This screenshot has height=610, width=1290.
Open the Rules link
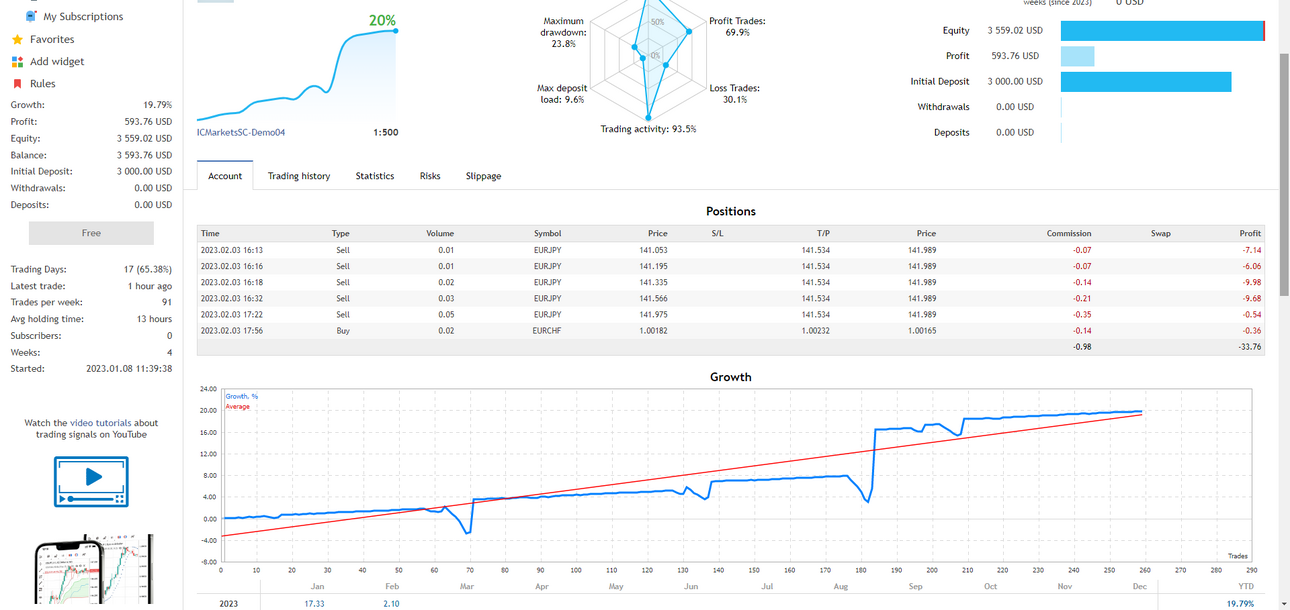(42, 84)
